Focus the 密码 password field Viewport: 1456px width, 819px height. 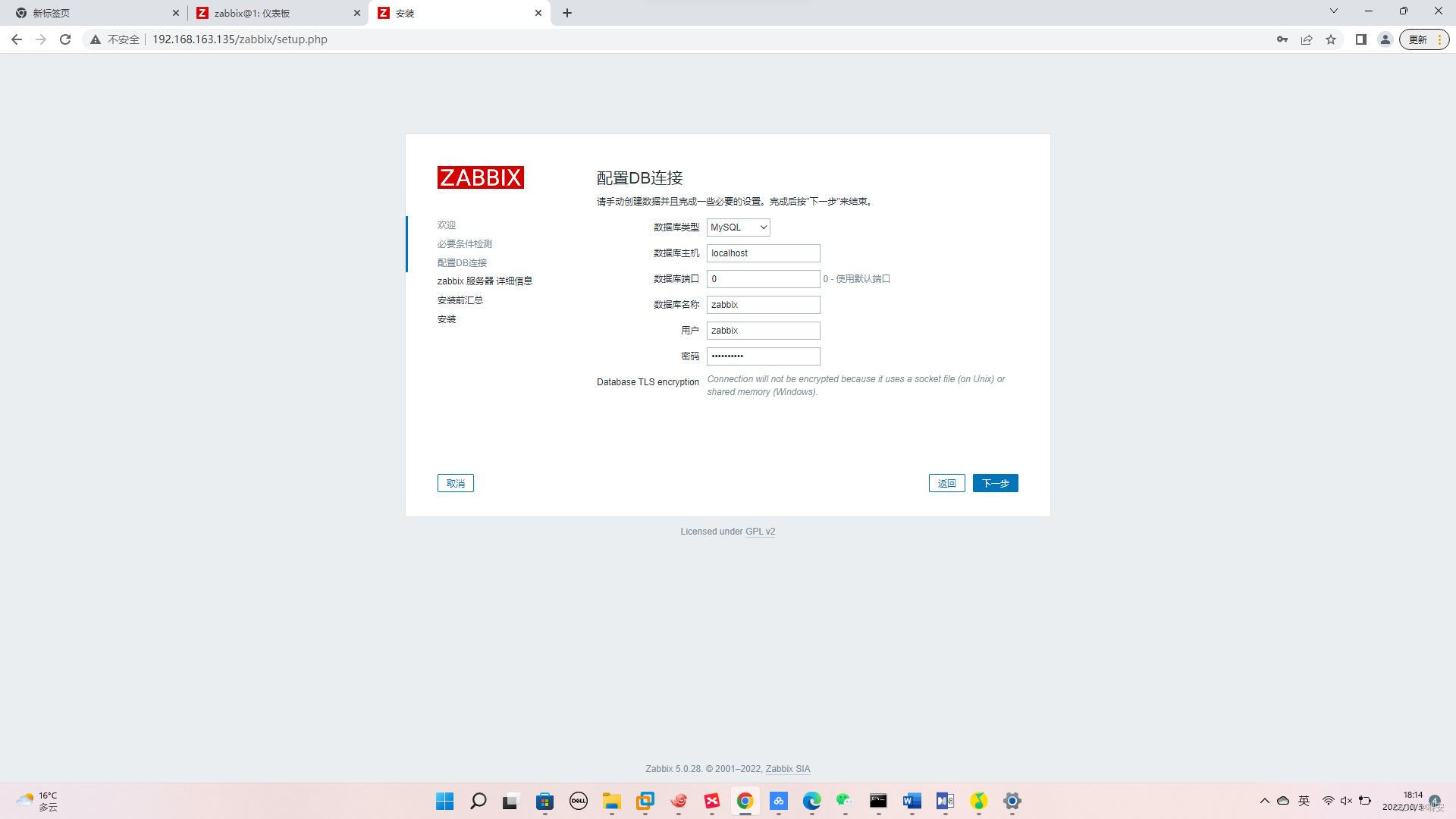pyautogui.click(x=763, y=356)
